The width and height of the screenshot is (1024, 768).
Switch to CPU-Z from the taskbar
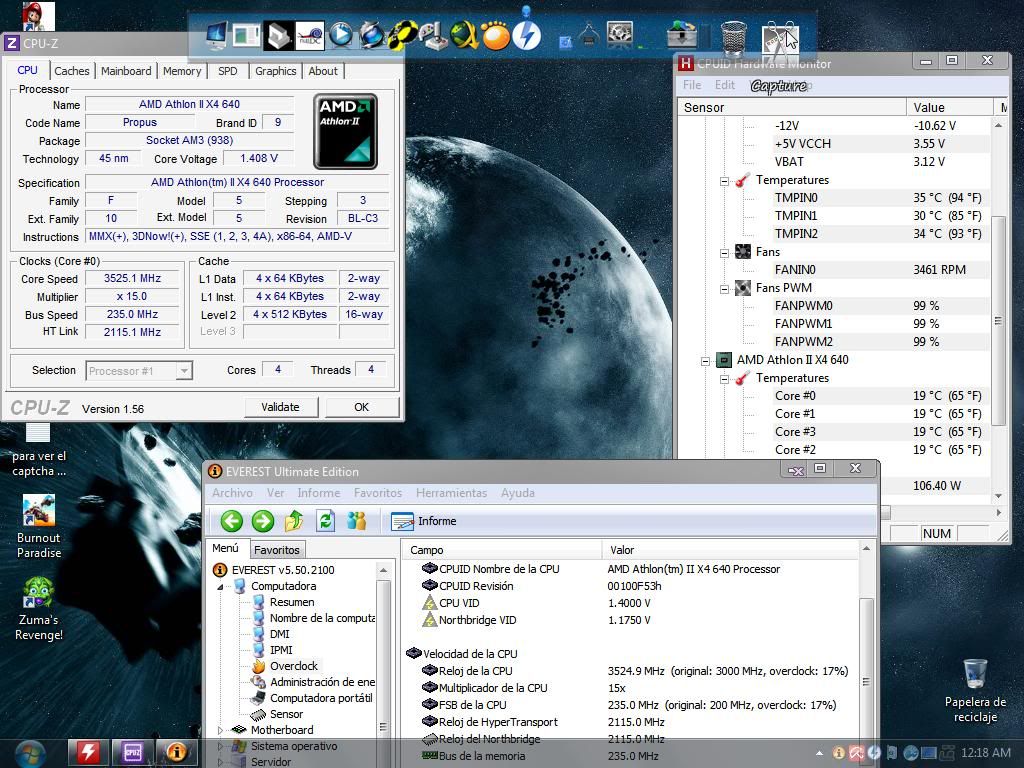click(133, 753)
